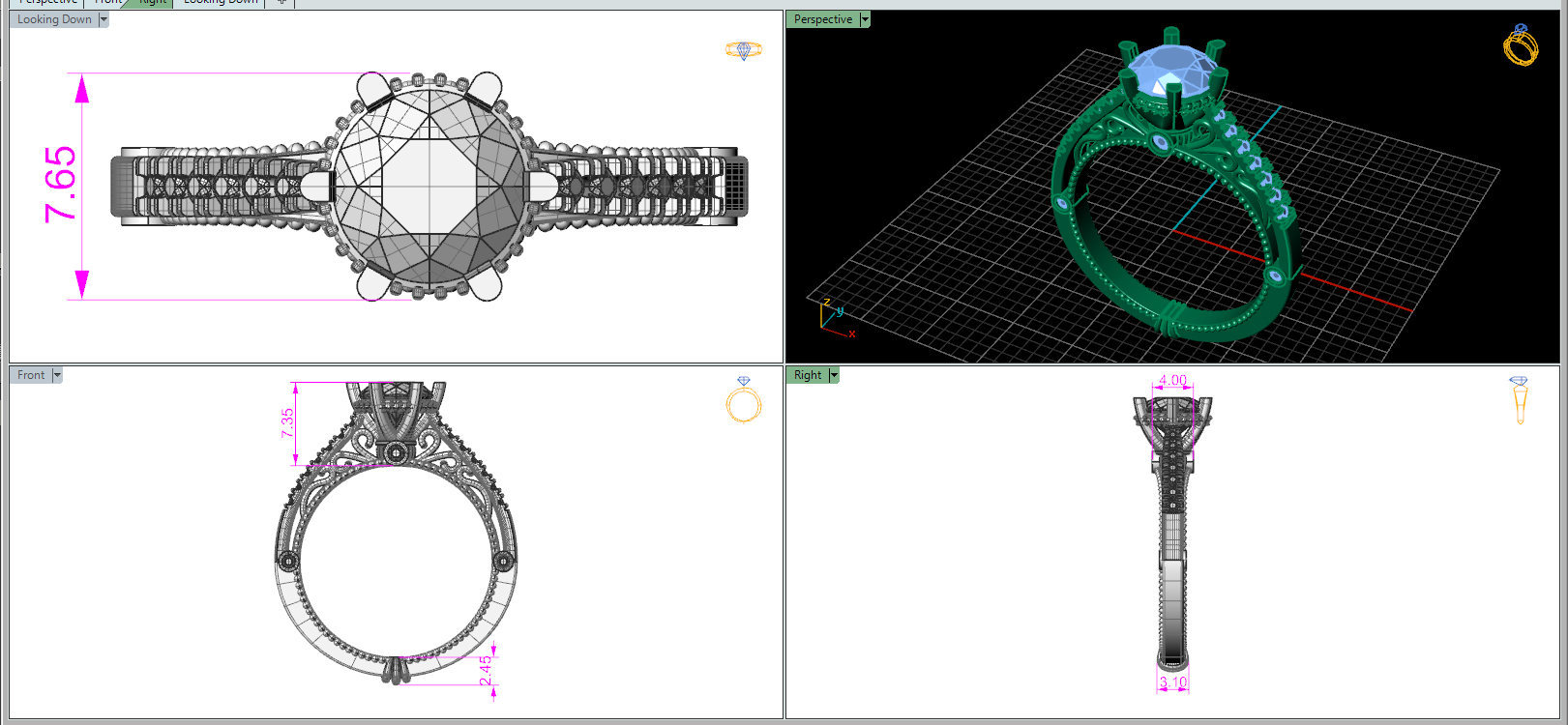Screen dimensions: 1568x725
Task: Activate the Looking Down viewport title
Action: click(54, 19)
